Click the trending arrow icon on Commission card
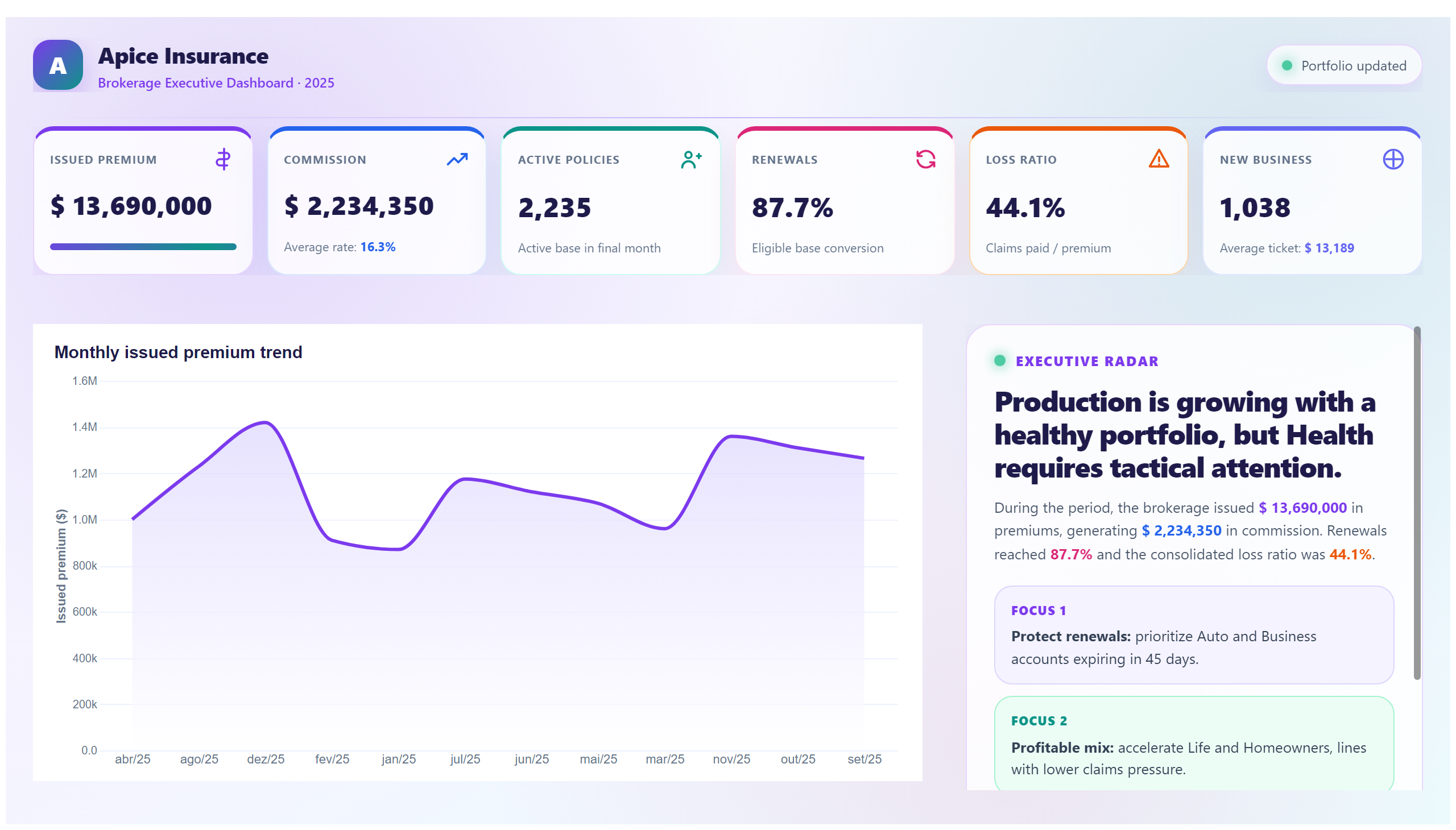The image size is (1456, 830). tap(457, 159)
